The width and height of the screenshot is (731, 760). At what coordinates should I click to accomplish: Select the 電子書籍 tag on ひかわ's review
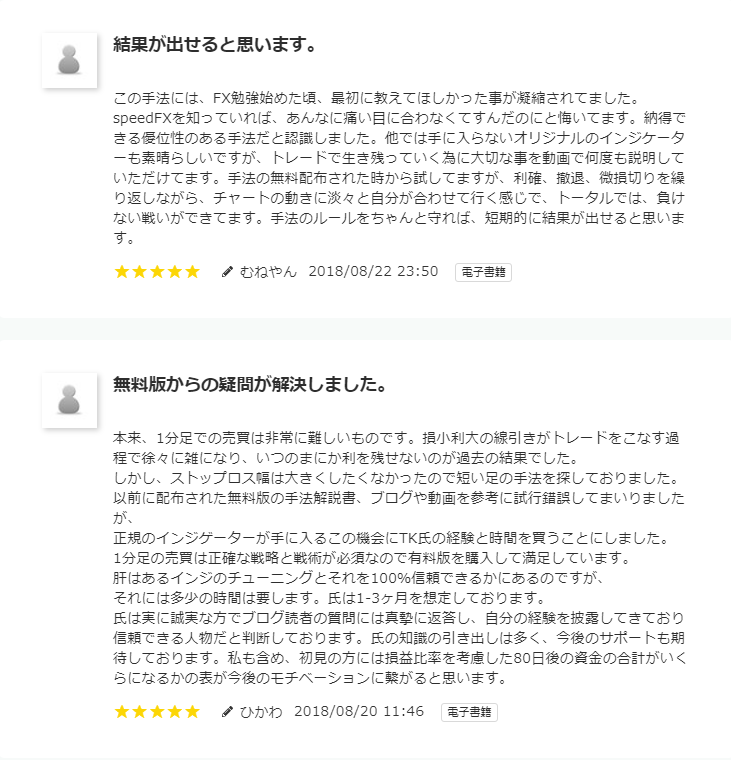pyautogui.click(x=469, y=712)
